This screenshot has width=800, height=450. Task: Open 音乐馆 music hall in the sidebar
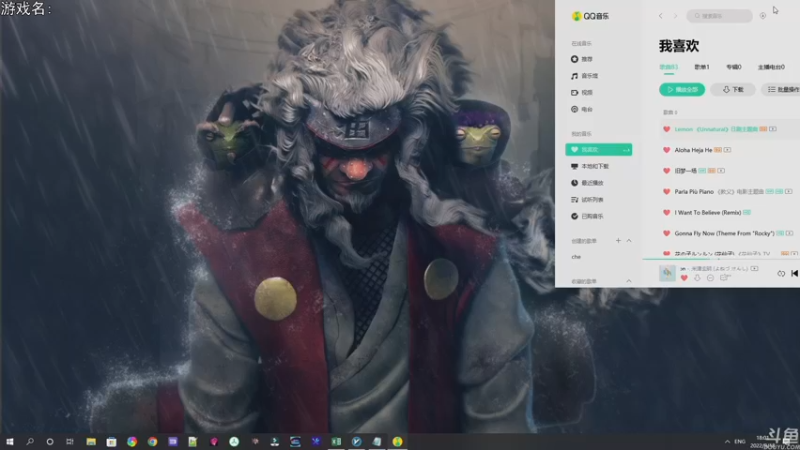point(584,76)
